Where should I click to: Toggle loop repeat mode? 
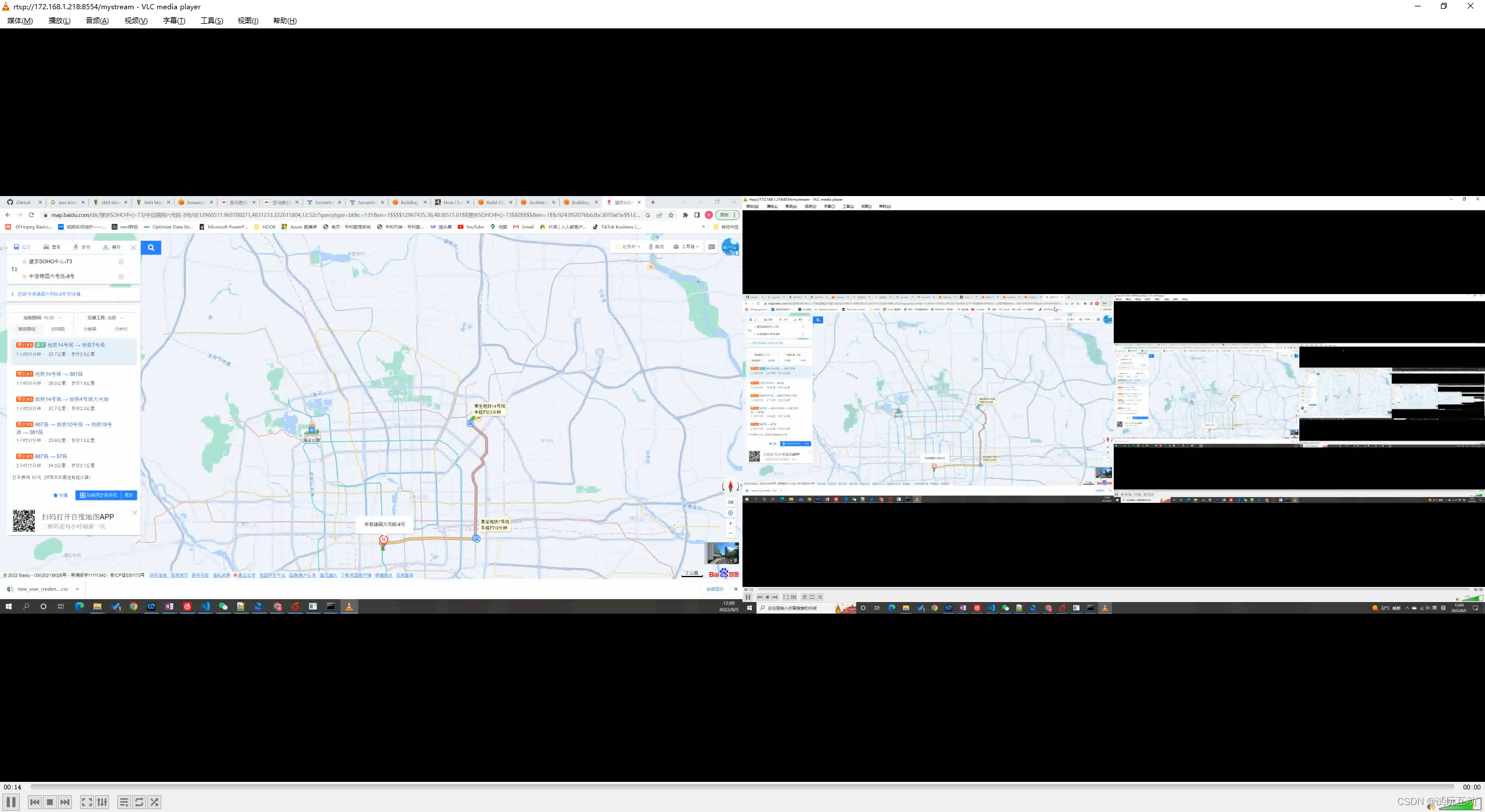tap(139, 802)
